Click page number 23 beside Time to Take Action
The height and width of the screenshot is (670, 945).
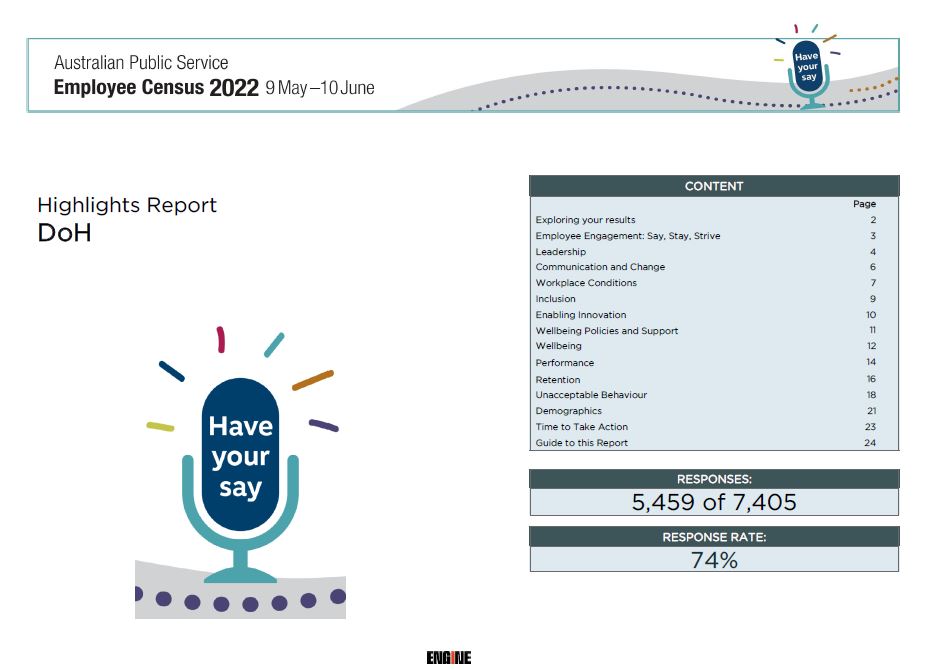870,426
